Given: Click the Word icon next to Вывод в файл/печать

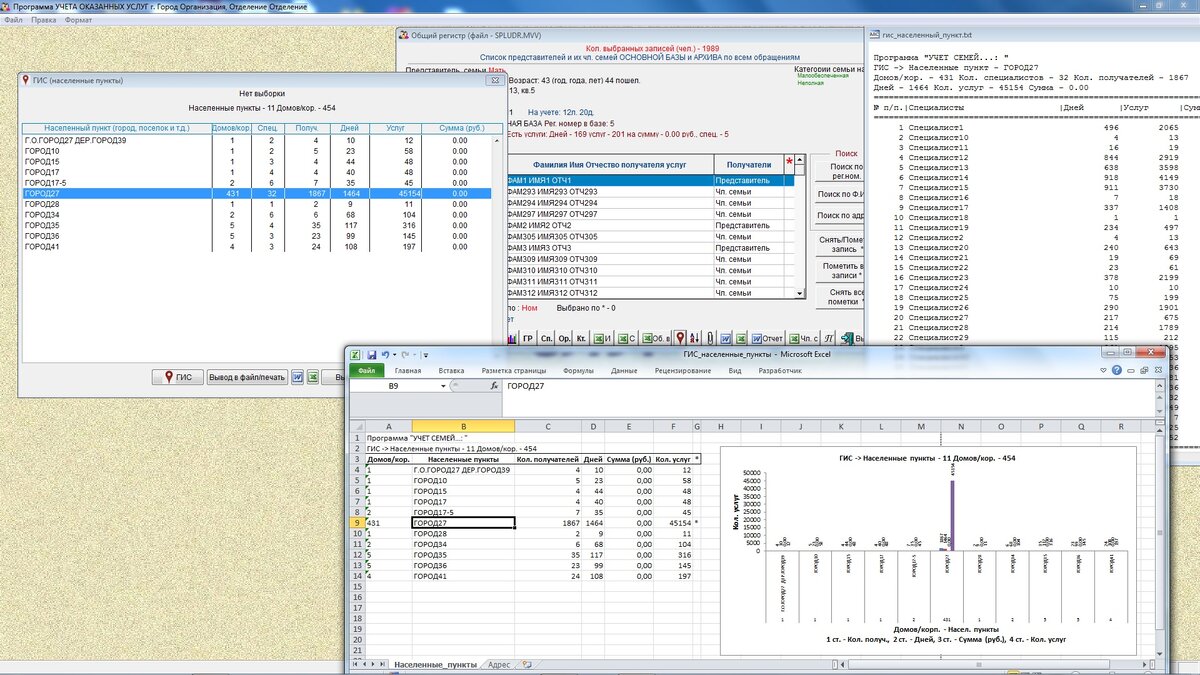Looking at the screenshot, I should (x=298, y=377).
